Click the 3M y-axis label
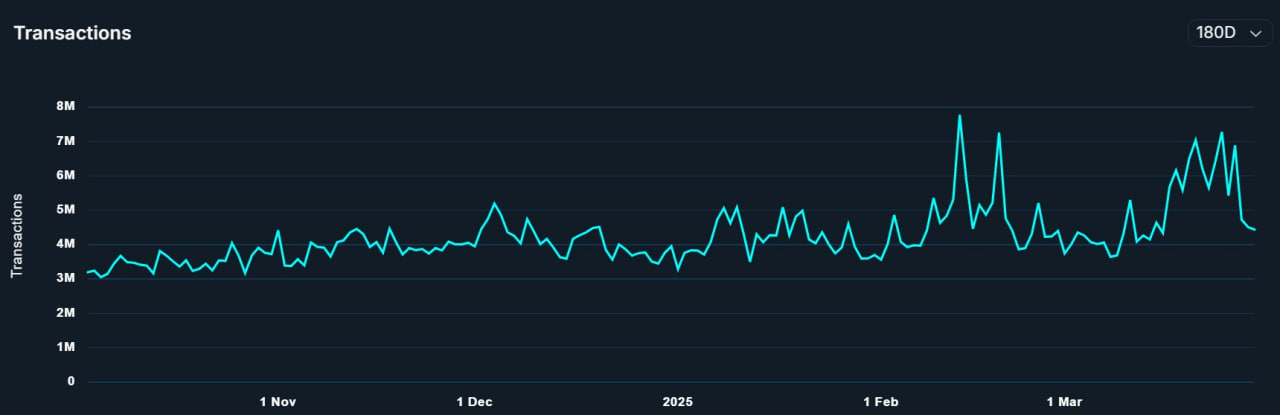 (x=65, y=279)
